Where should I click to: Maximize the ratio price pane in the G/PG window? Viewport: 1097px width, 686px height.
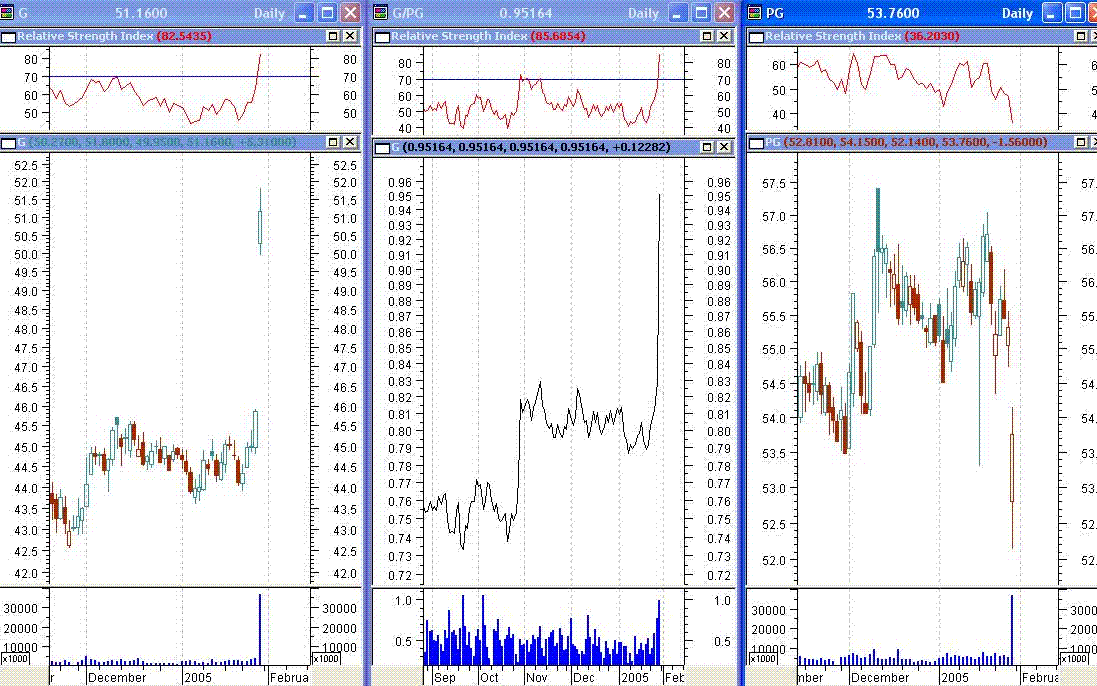pyautogui.click(x=707, y=147)
